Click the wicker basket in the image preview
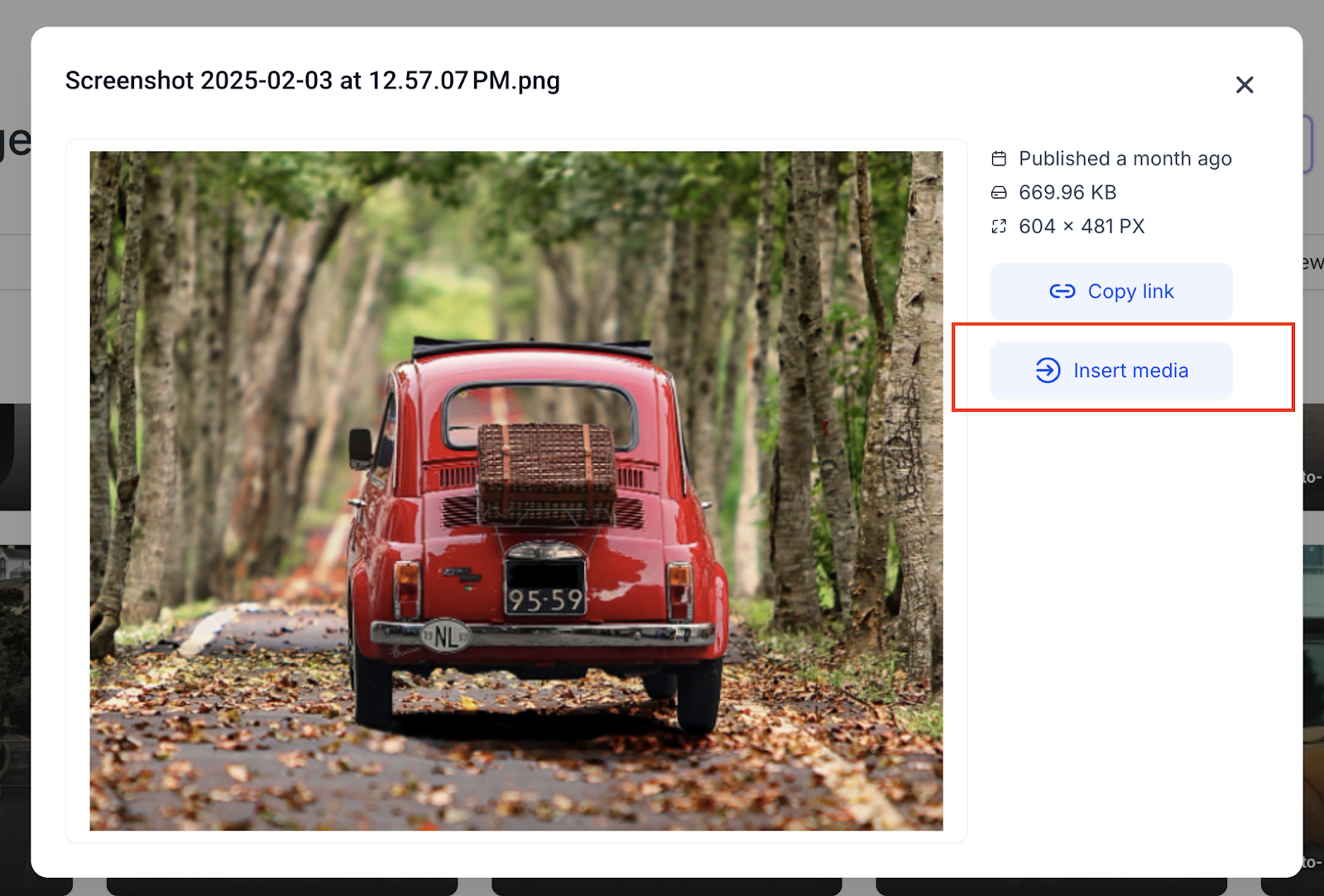 click(547, 472)
